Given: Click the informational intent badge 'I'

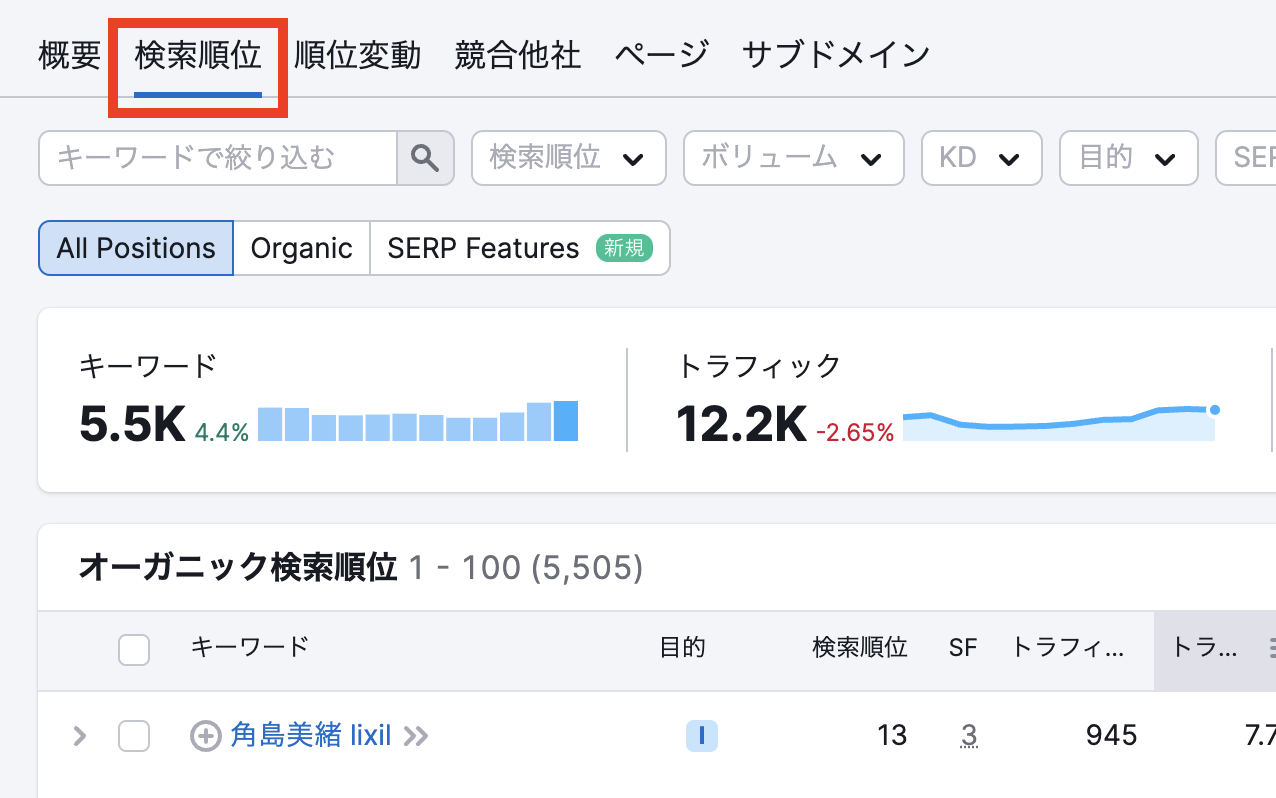Looking at the screenshot, I should [x=701, y=736].
